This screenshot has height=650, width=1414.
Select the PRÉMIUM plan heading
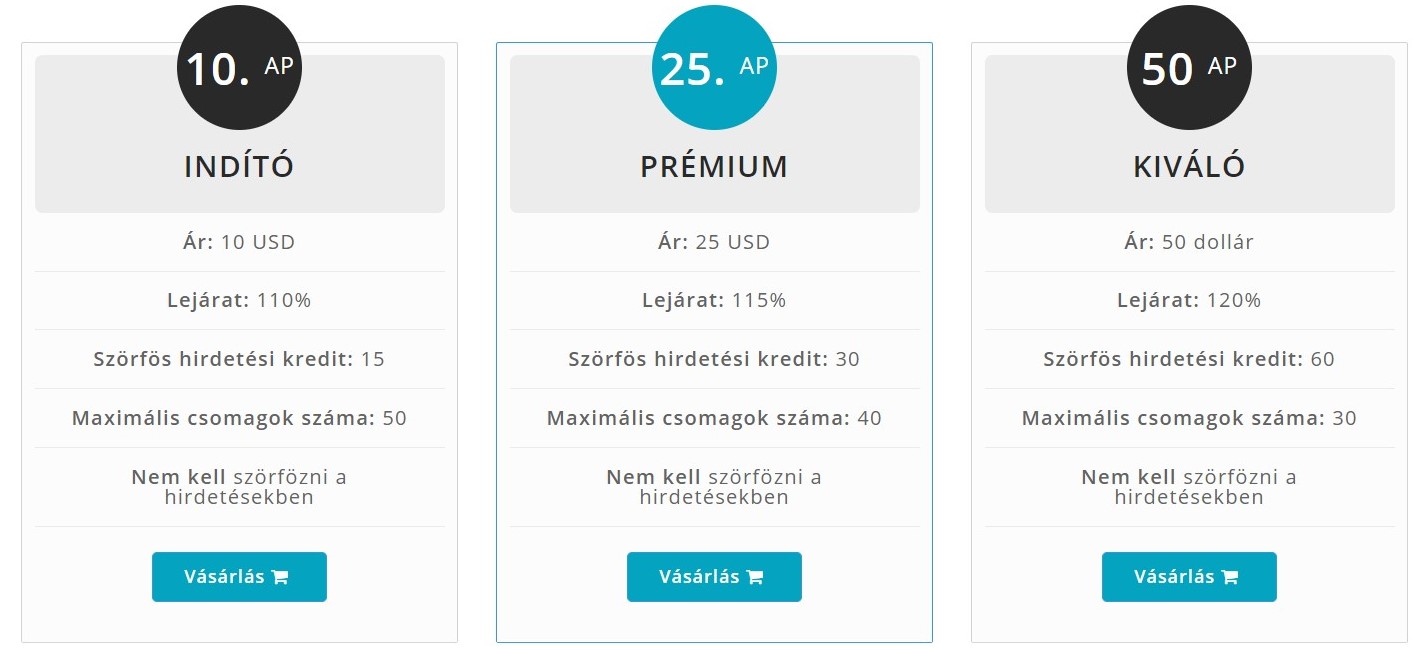click(x=714, y=166)
